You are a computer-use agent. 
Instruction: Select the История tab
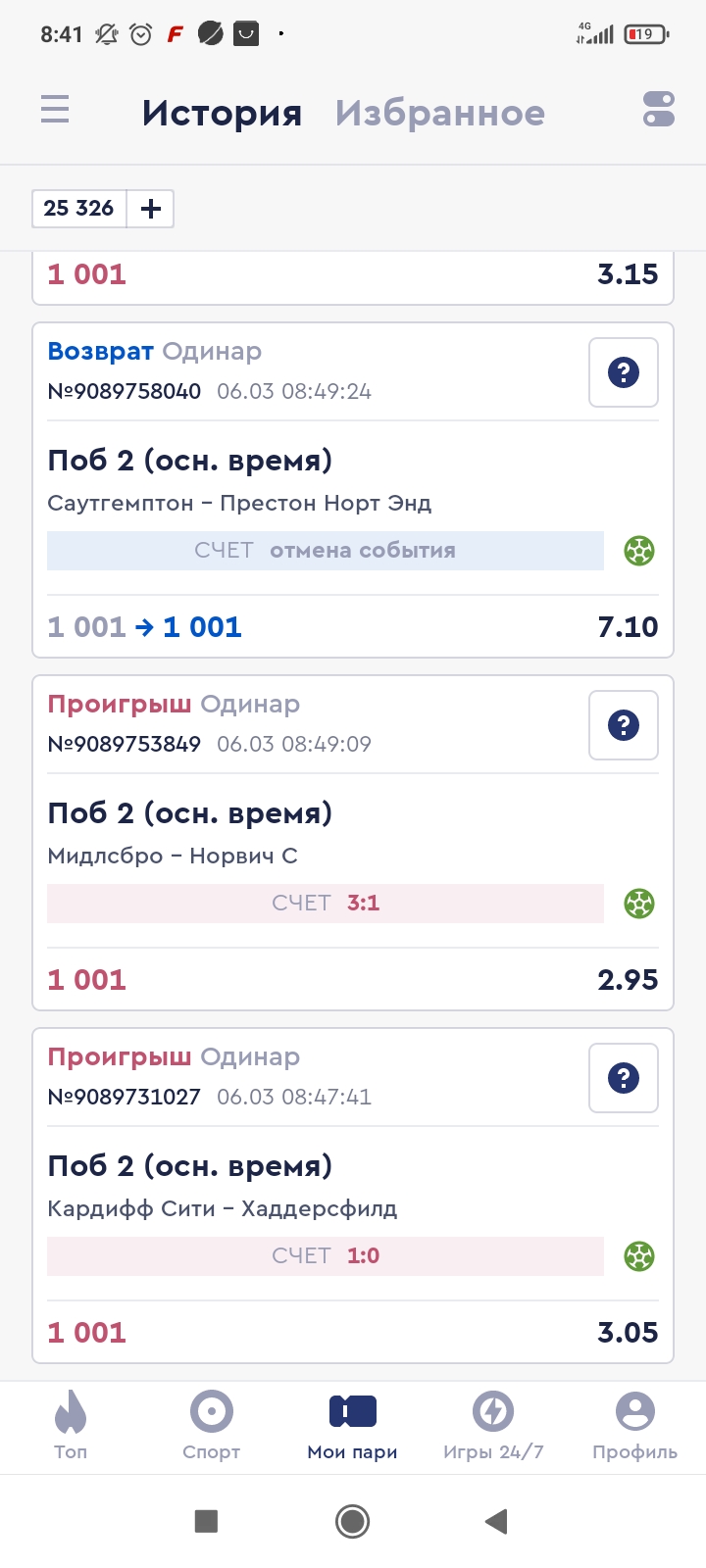(x=222, y=114)
